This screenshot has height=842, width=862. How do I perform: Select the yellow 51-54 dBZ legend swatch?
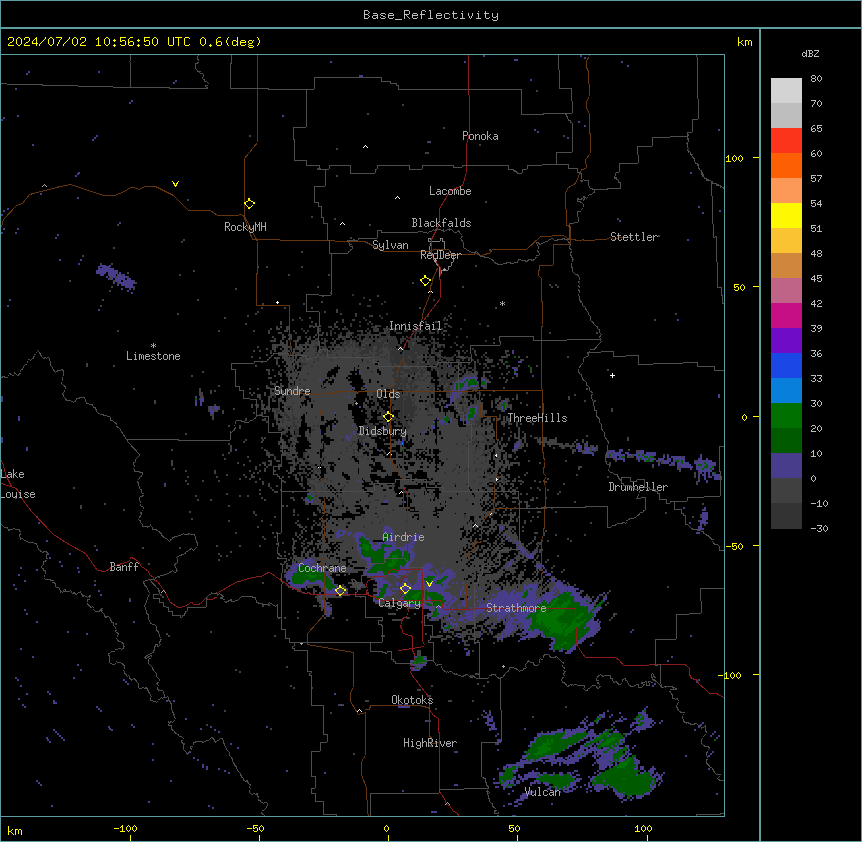786,215
